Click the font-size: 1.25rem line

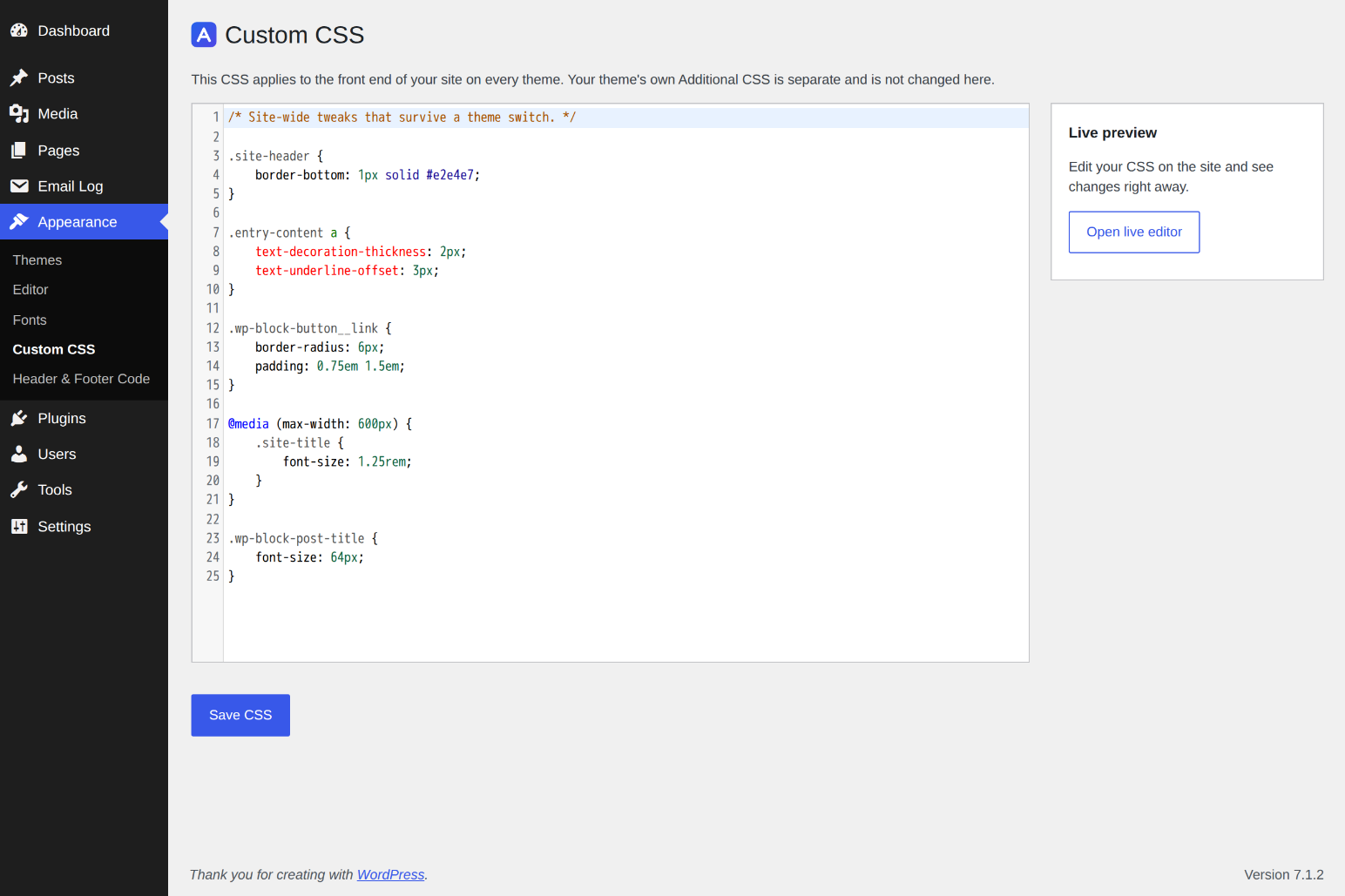click(x=348, y=461)
